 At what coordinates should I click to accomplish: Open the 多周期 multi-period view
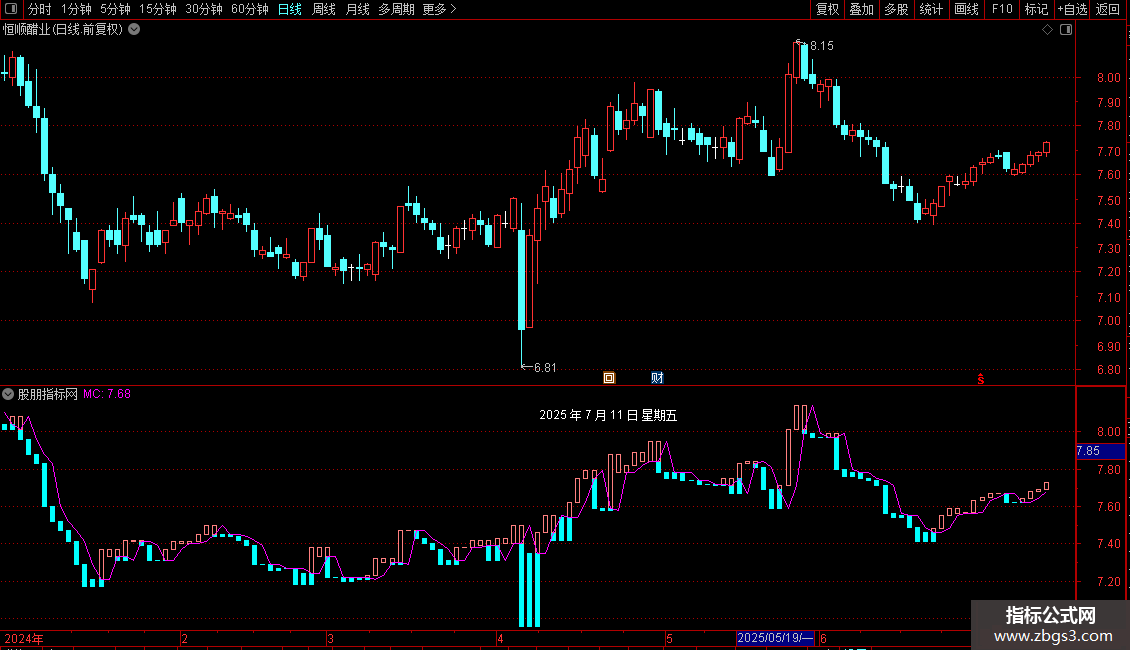(396, 9)
